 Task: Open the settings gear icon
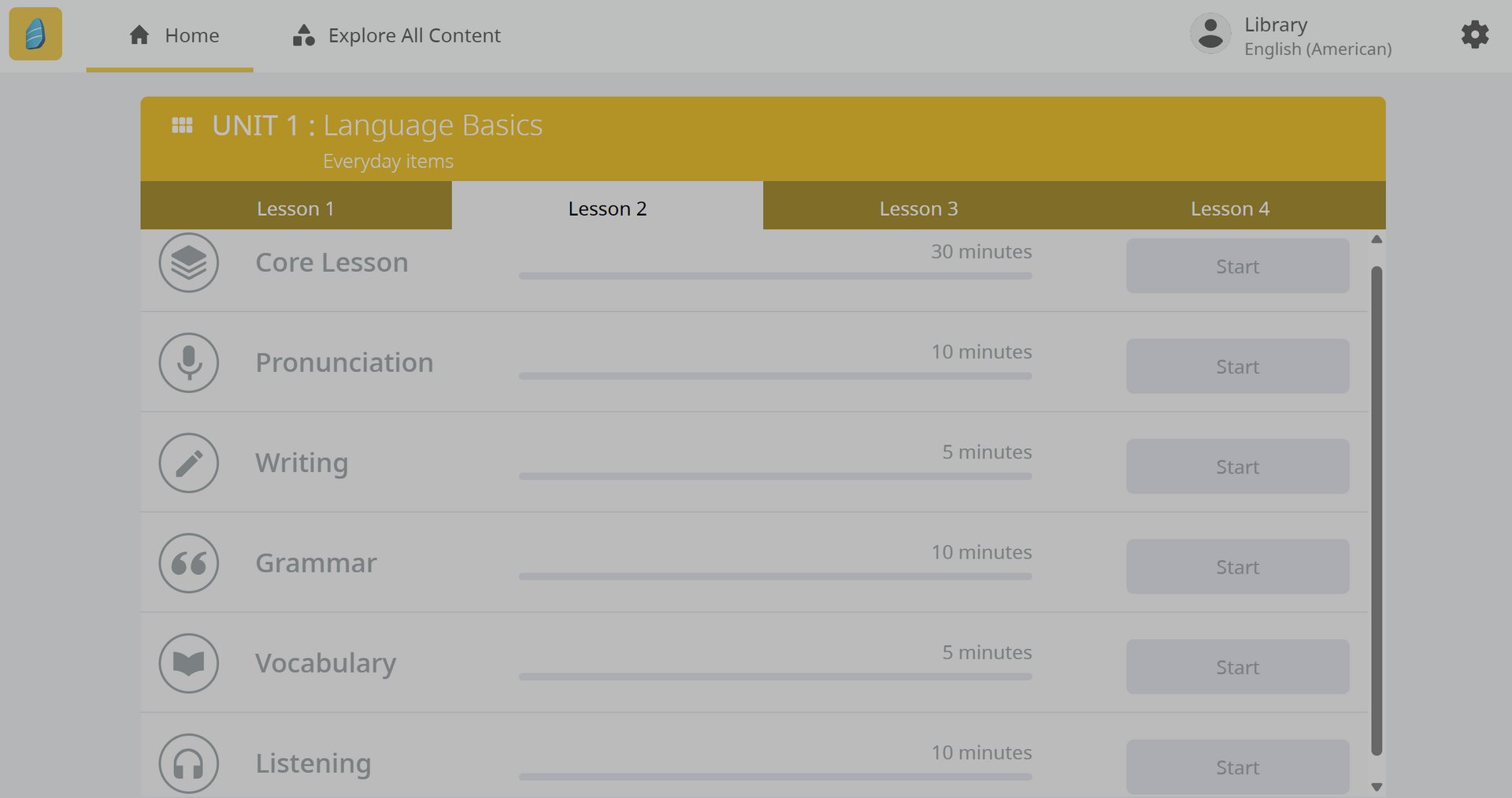coord(1474,35)
